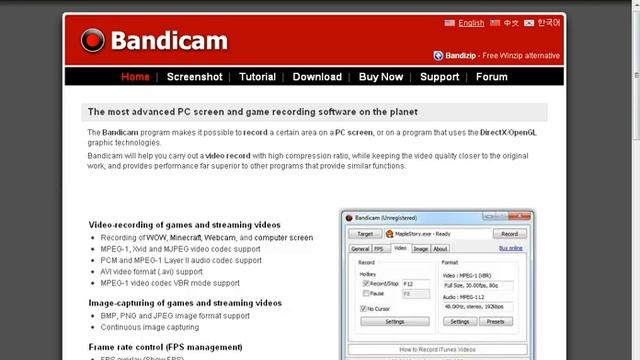Toggle the Record/Stop hotkey checkbox

366,283
